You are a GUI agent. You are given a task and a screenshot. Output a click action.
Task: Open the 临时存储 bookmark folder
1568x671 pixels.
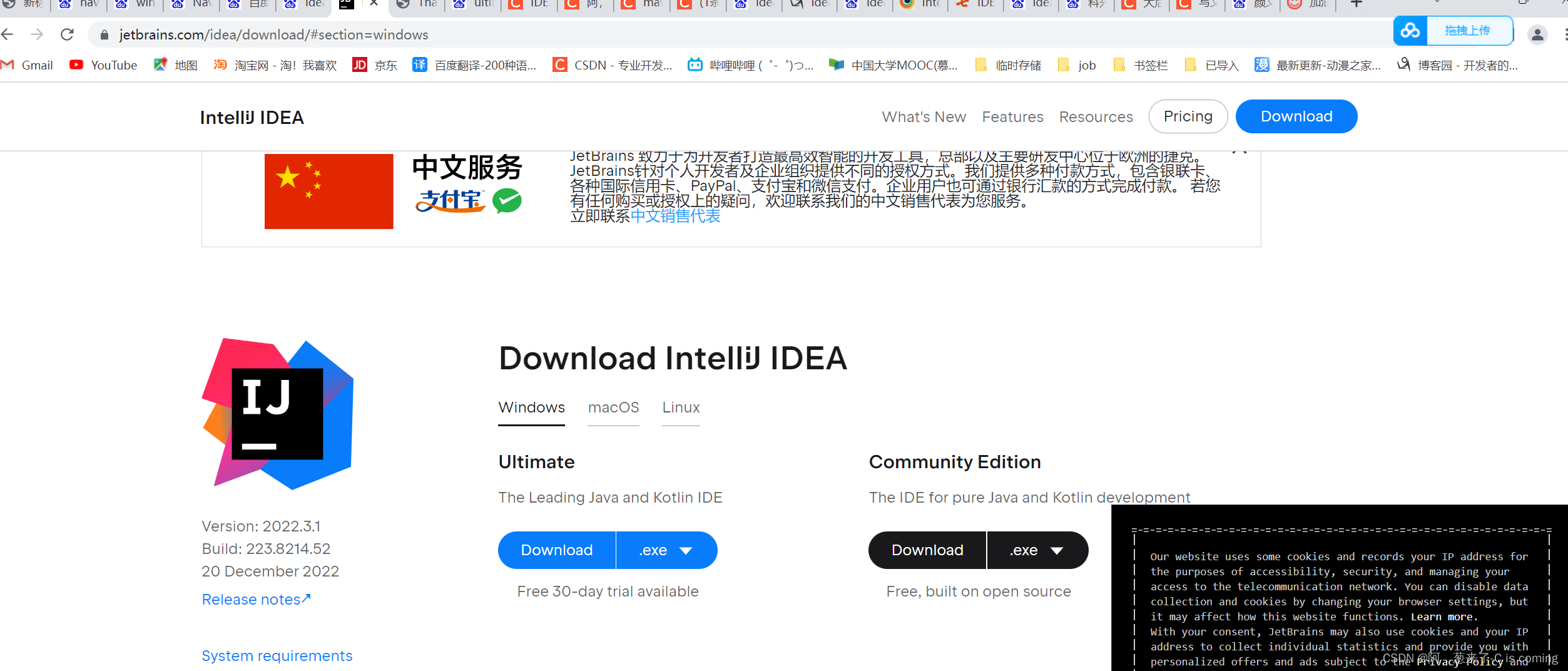click(x=1008, y=65)
